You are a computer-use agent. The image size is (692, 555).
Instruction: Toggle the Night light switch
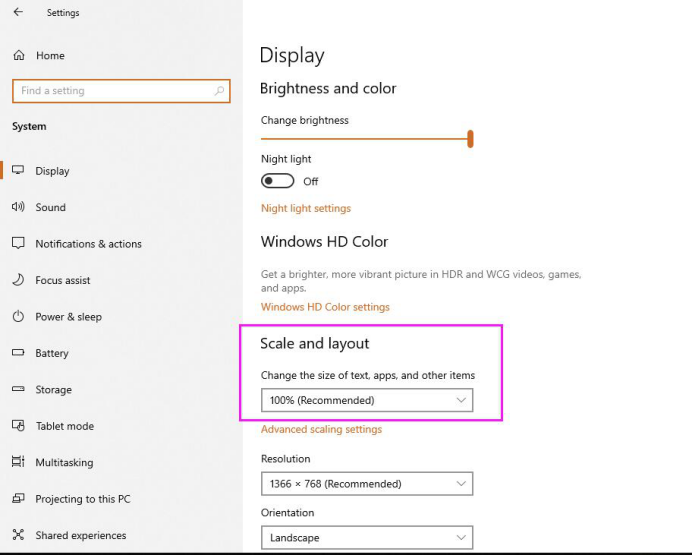click(x=278, y=181)
